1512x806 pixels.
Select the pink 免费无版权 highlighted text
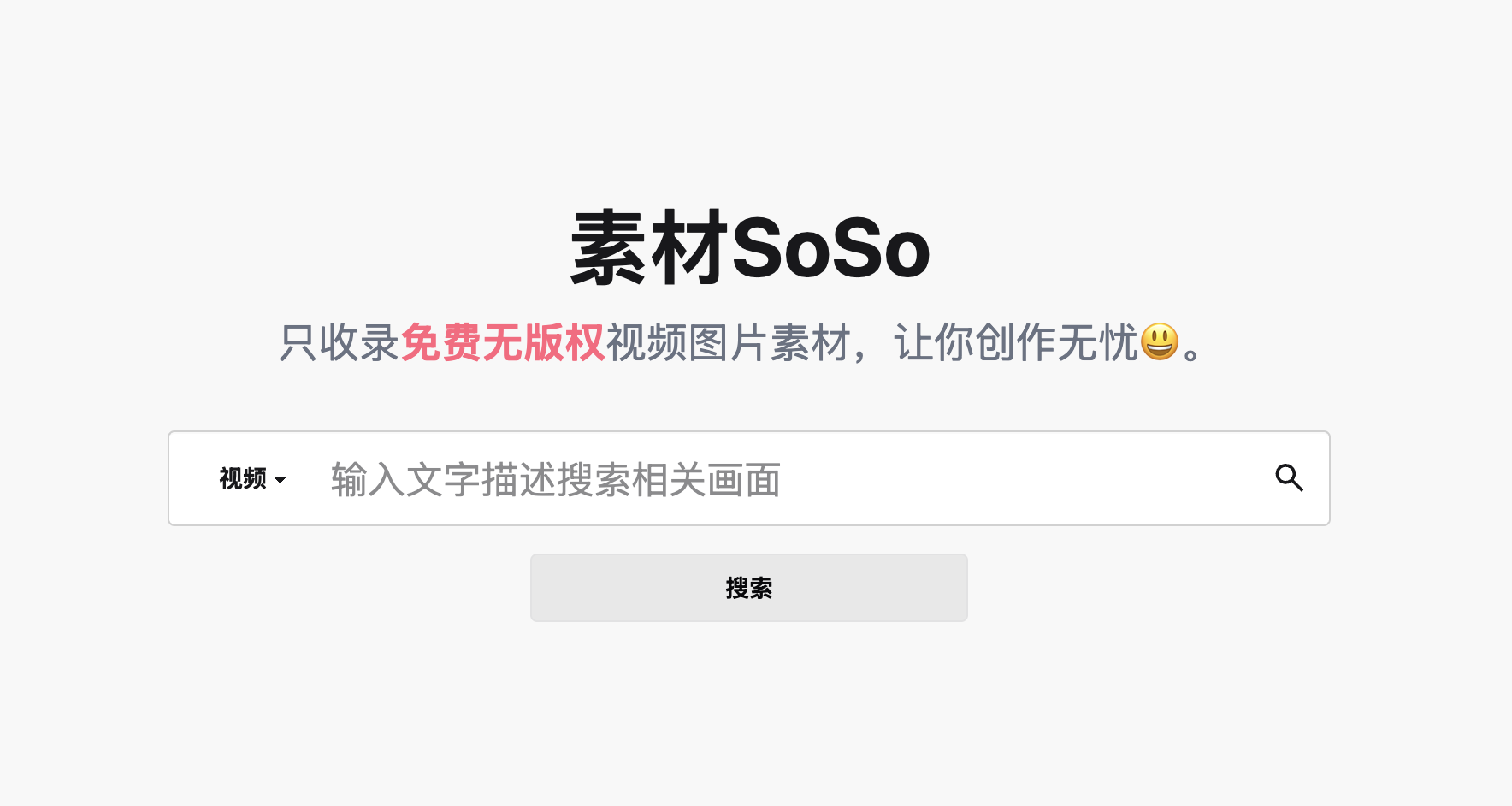pos(503,342)
